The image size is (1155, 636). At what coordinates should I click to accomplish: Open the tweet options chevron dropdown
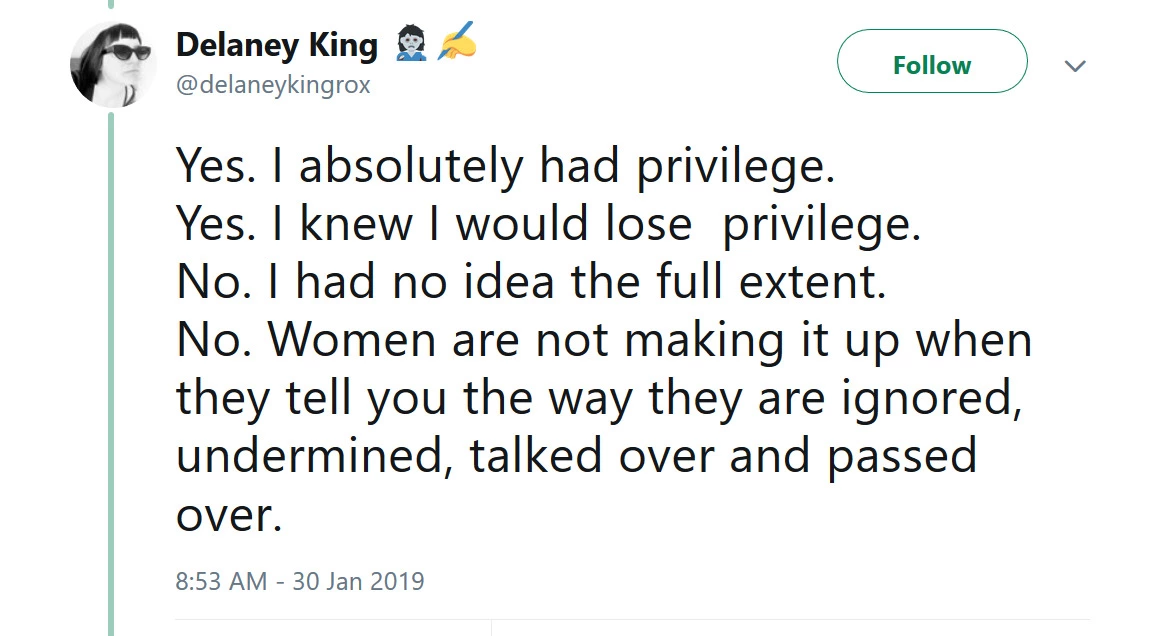pos(1075,66)
